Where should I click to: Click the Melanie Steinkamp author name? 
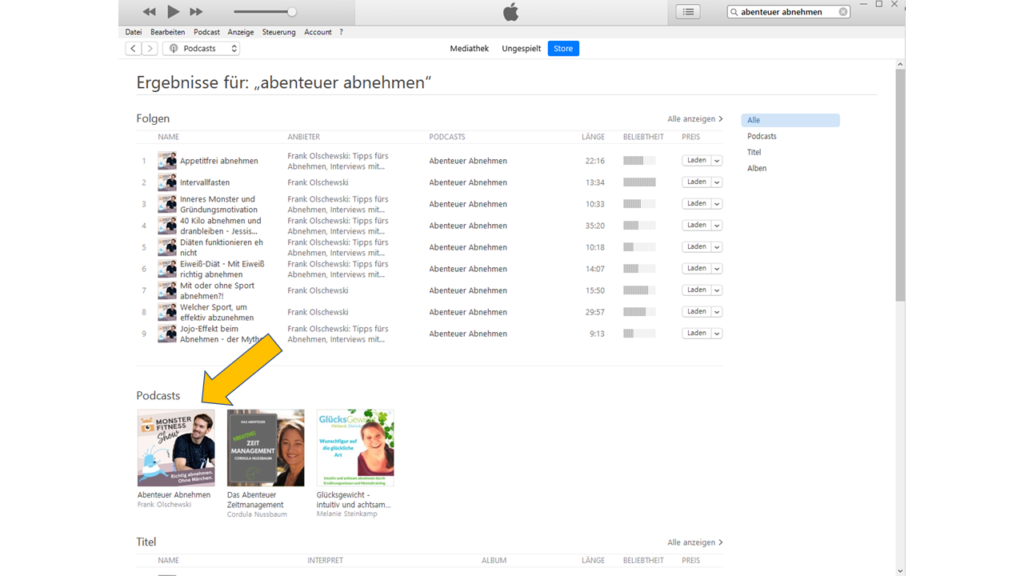click(347, 514)
